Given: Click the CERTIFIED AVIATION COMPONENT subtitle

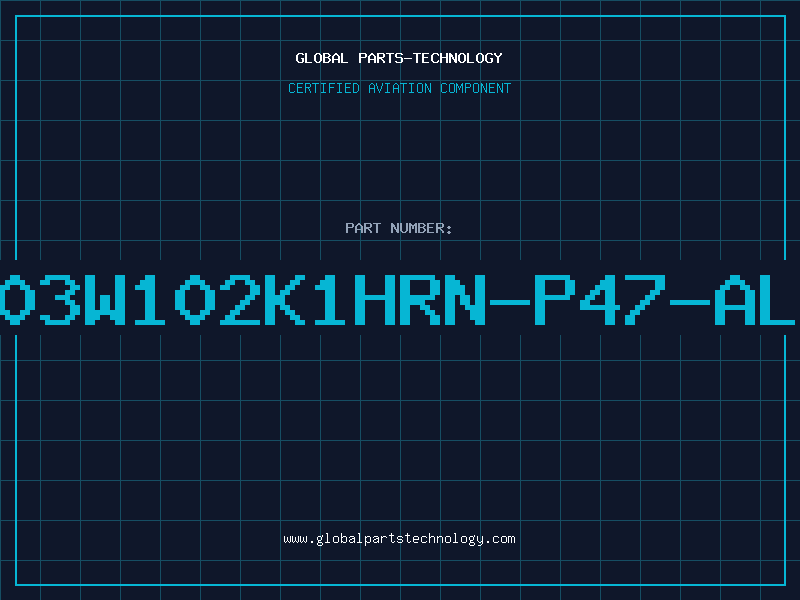Looking at the screenshot, I should [399, 88].
